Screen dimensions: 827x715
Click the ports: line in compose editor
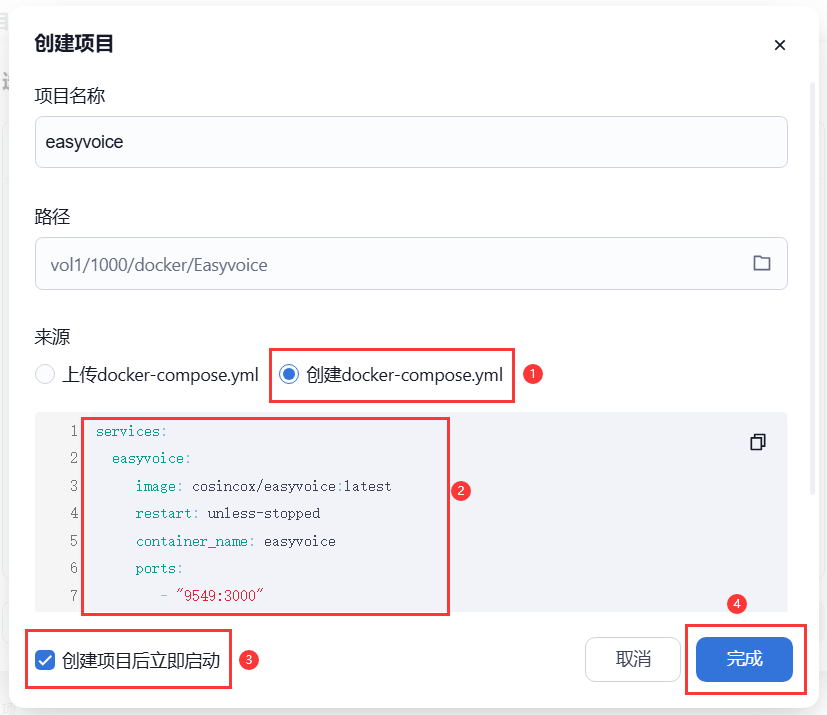[159, 569]
